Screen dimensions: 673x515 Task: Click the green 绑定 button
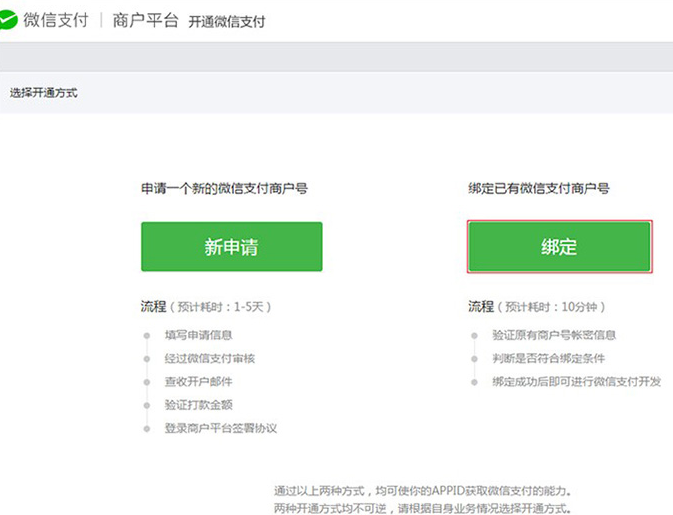pyautogui.click(x=560, y=246)
